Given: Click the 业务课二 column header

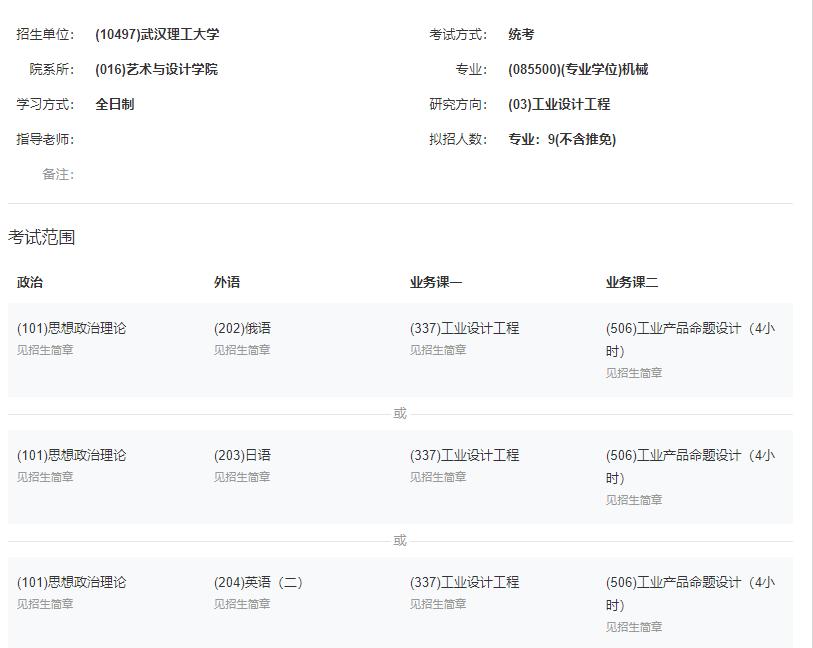Looking at the screenshot, I should pos(632,282).
